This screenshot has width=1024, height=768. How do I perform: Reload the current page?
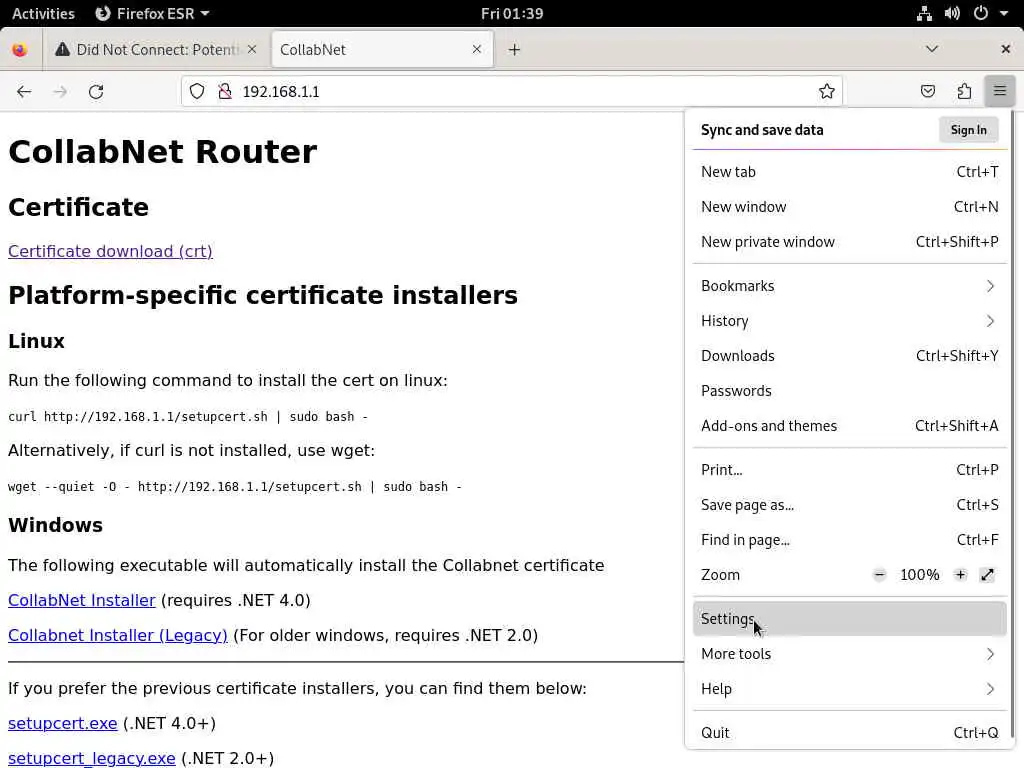point(96,91)
